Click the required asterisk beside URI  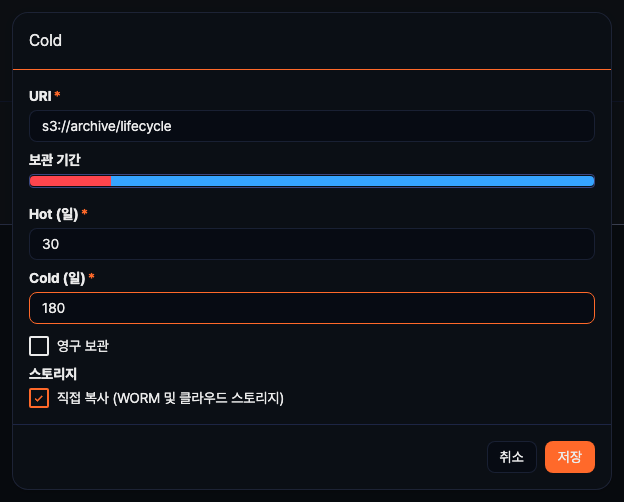pos(57,95)
